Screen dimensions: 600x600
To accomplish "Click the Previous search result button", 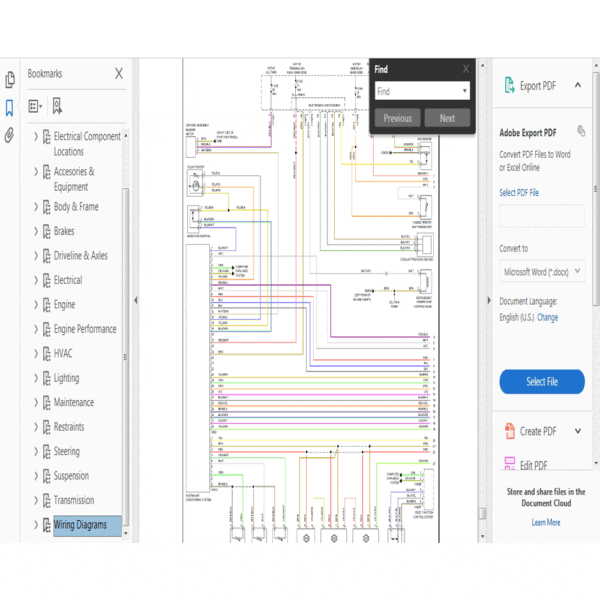I will (x=398, y=118).
